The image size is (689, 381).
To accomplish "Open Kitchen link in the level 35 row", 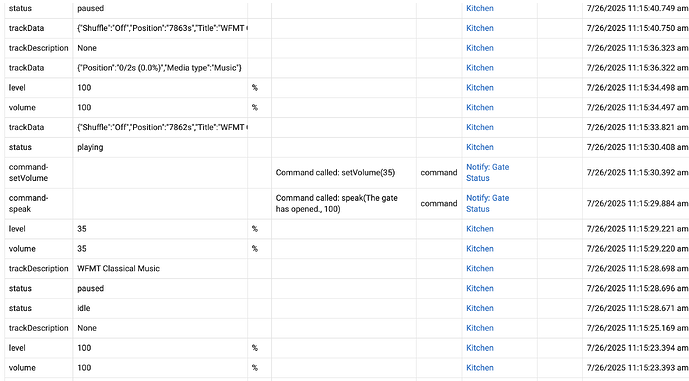I will (x=480, y=229).
